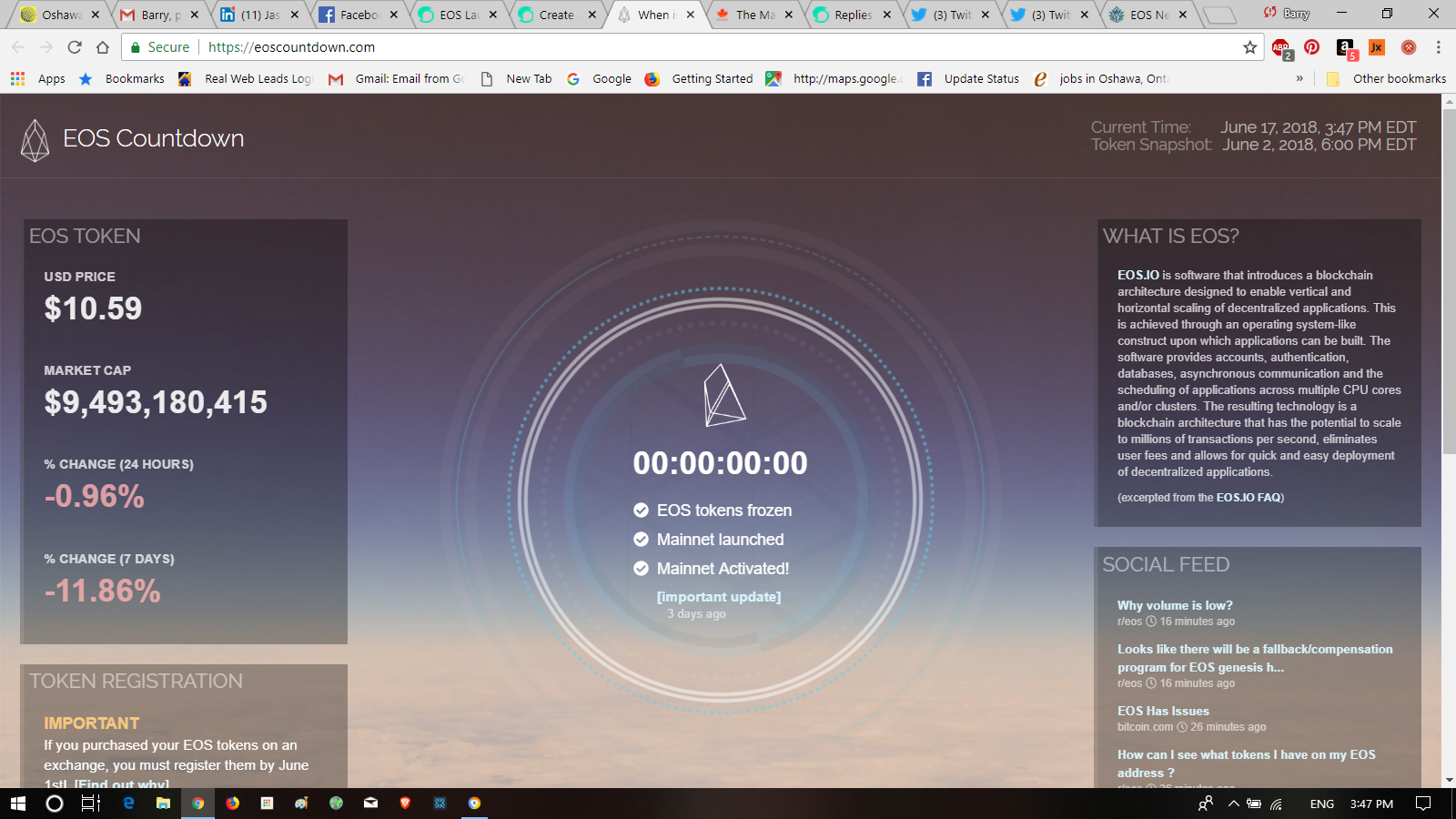Click the market cap $9,493,180,415 value
This screenshot has height=819, width=1456.
[156, 402]
